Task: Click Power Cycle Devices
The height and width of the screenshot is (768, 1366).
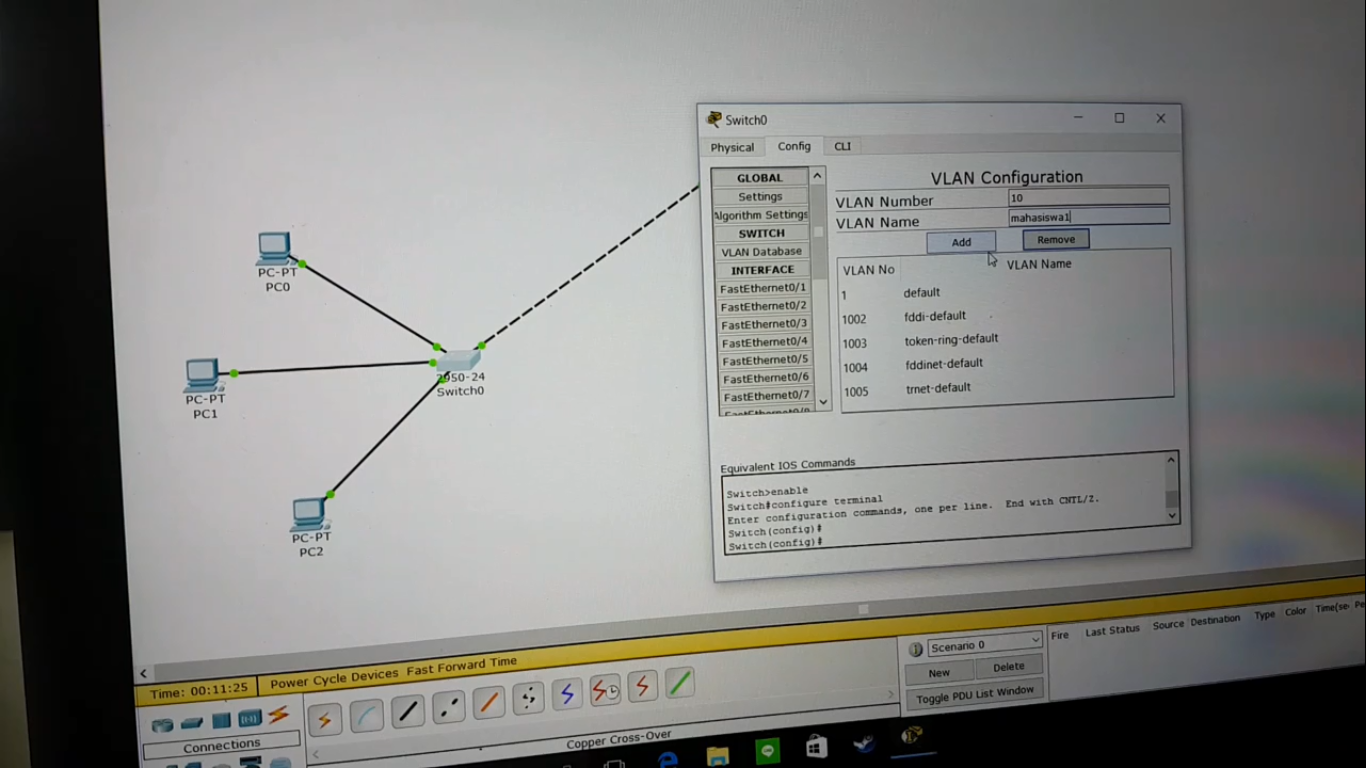Action: point(335,679)
